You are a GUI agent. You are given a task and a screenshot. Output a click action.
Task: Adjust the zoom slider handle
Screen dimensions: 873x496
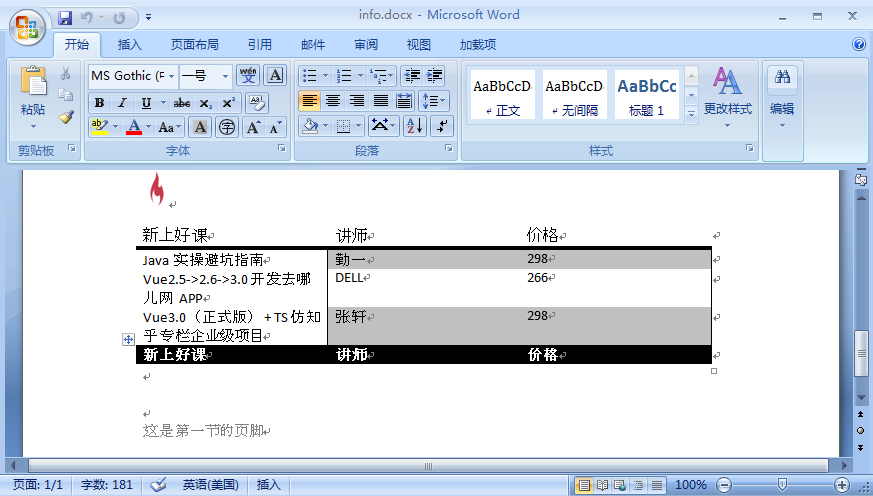(x=782, y=485)
